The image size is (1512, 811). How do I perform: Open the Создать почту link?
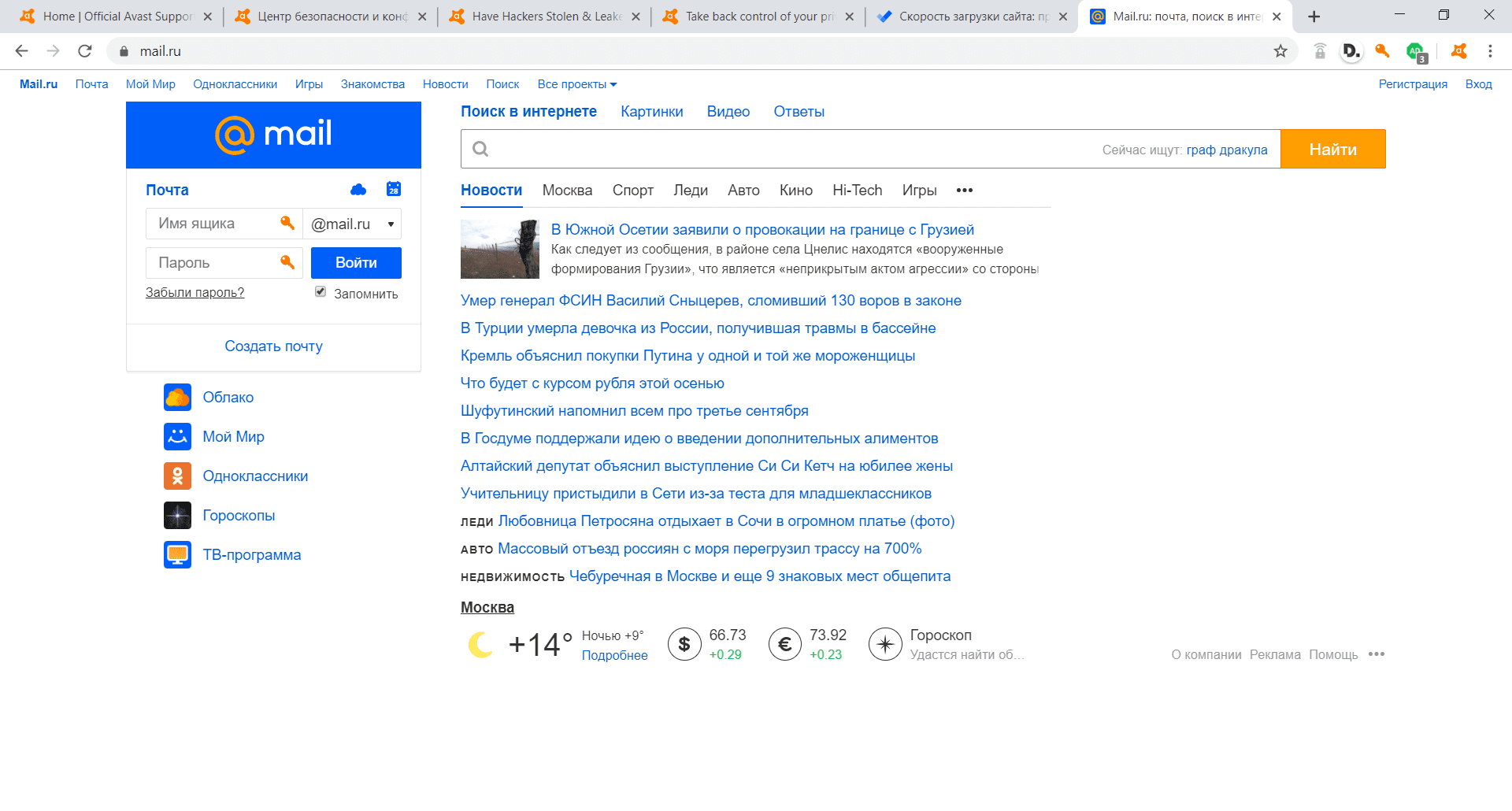(273, 346)
